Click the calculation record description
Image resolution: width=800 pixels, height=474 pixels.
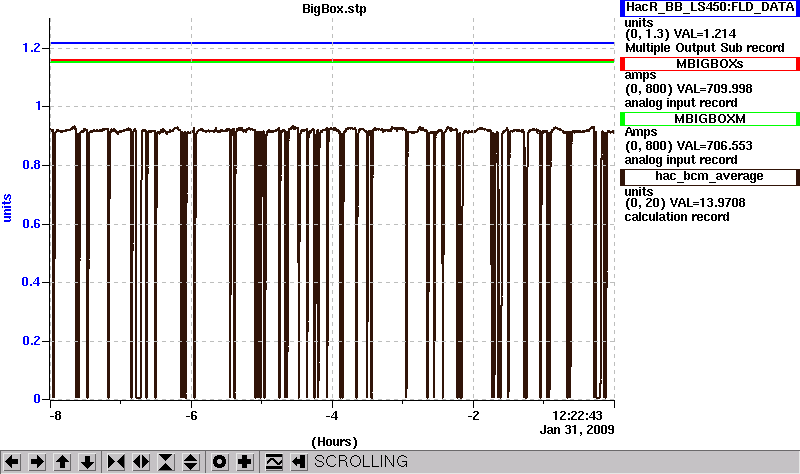point(677,217)
